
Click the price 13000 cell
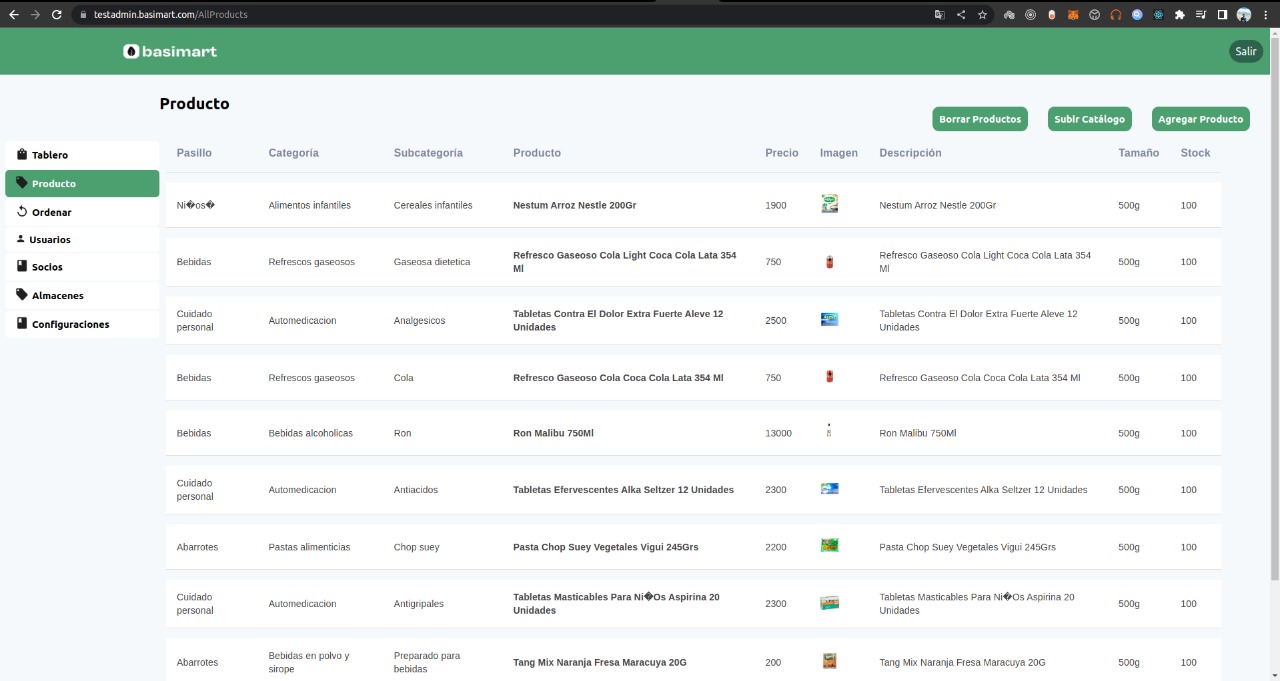779,433
